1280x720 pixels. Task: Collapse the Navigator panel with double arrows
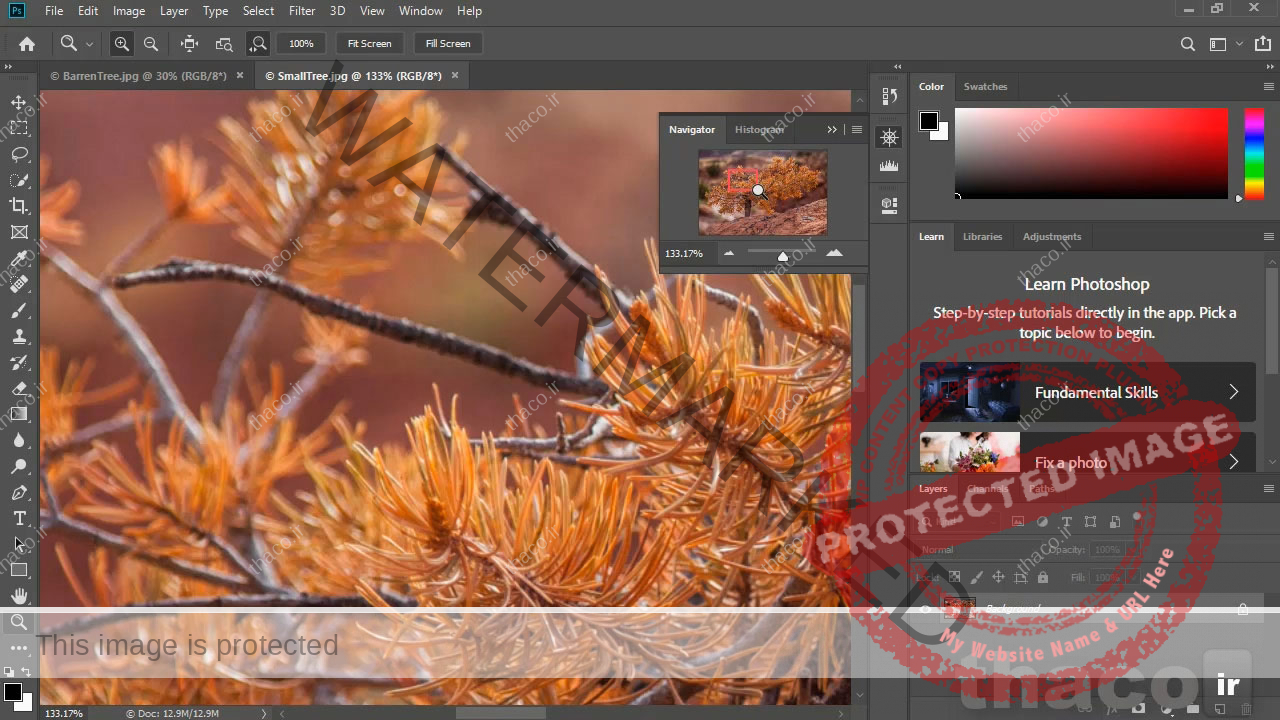832,130
